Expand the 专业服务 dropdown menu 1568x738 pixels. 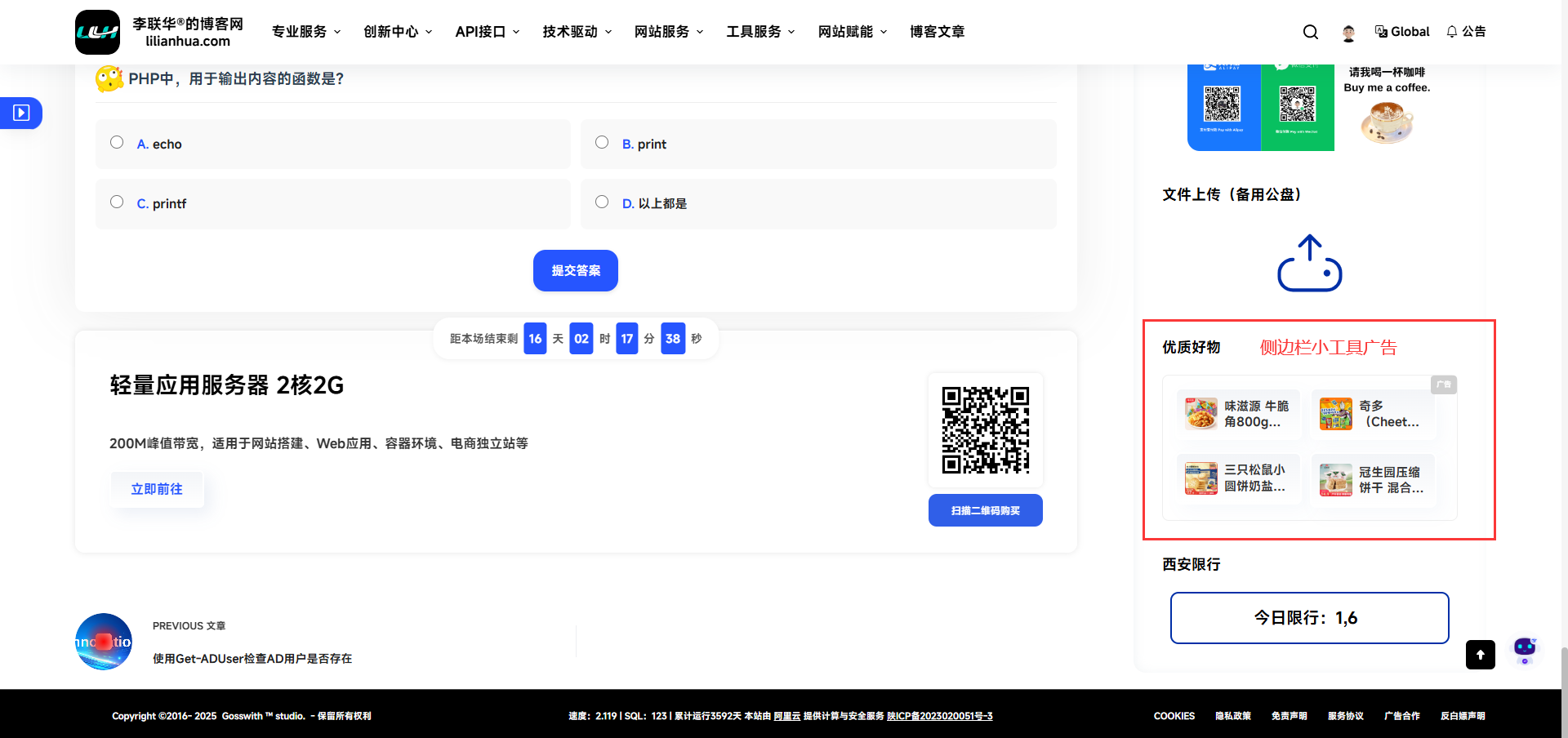click(x=306, y=32)
